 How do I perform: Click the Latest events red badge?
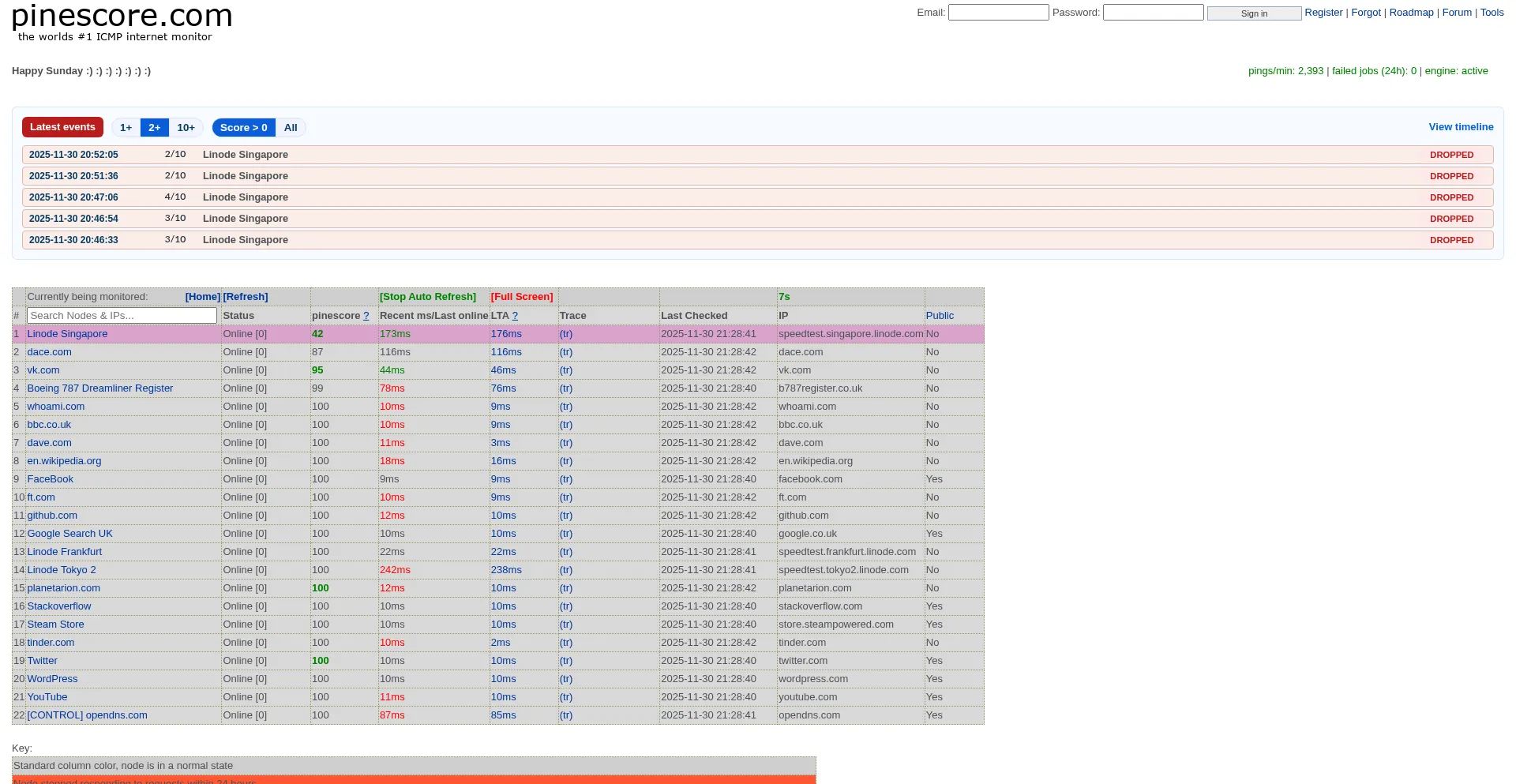pyautogui.click(x=62, y=127)
